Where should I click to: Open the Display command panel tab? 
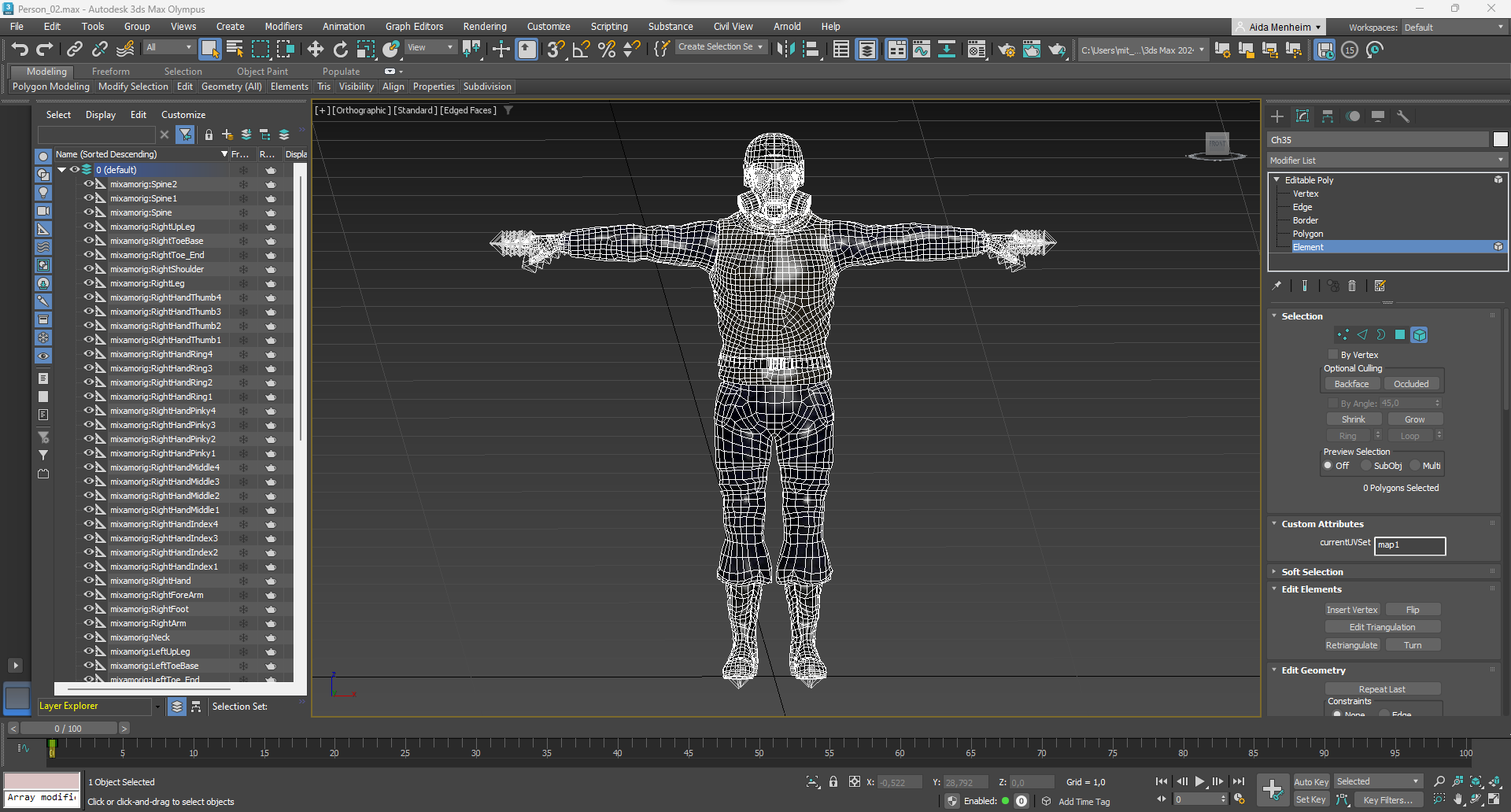pyautogui.click(x=1378, y=116)
